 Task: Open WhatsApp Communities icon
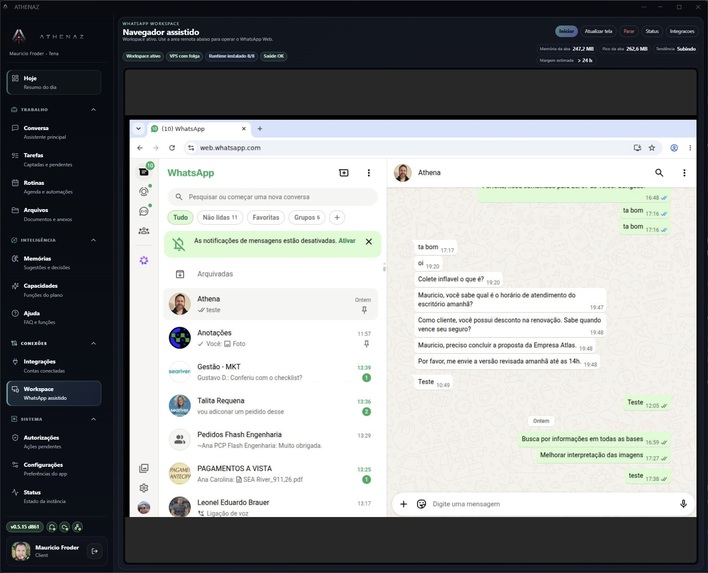coord(144,231)
